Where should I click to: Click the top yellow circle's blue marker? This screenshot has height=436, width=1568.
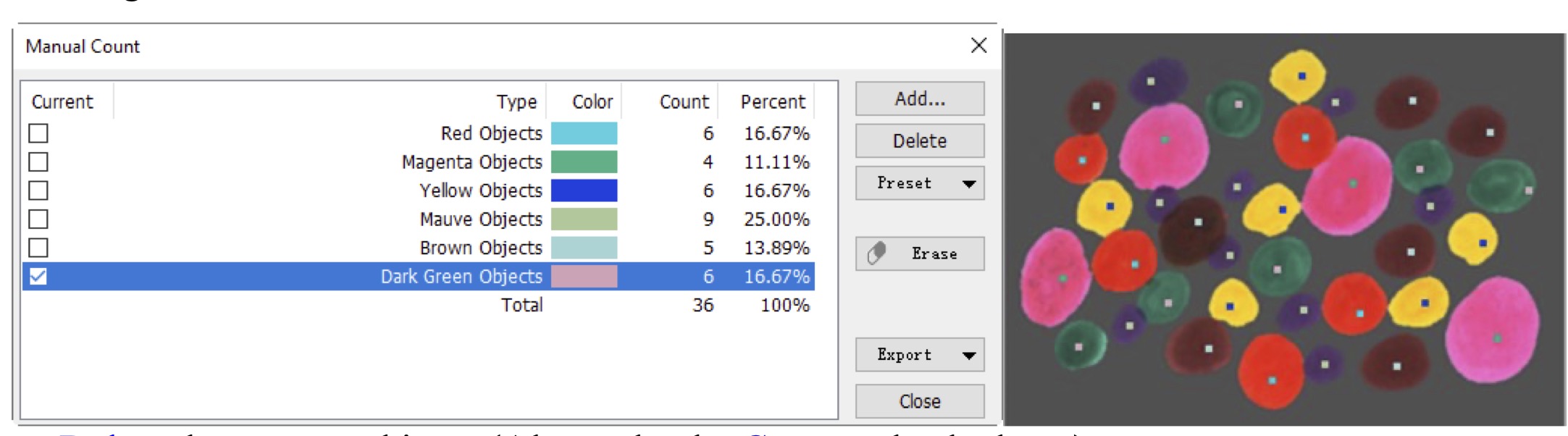(1301, 76)
